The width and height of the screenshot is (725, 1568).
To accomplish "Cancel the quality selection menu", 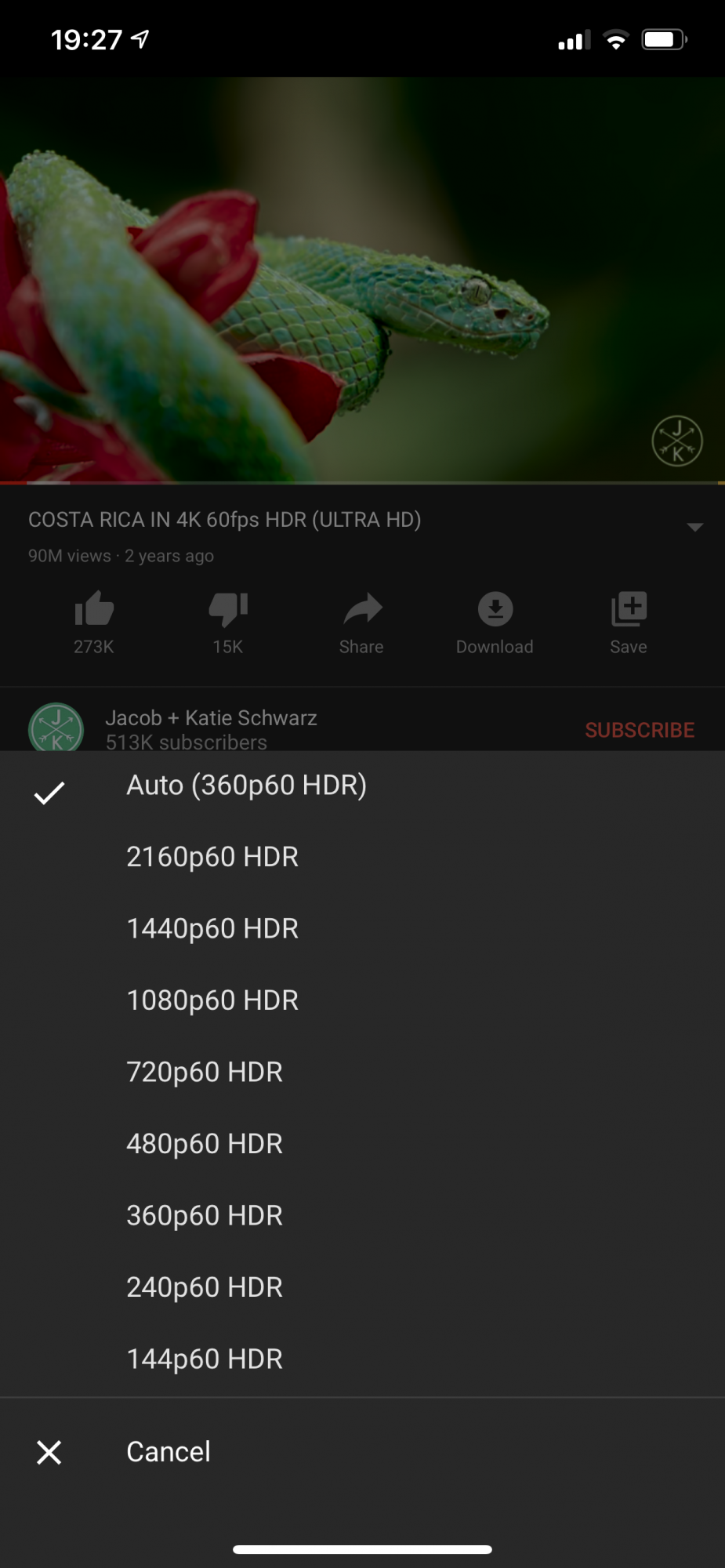I will pyautogui.click(x=362, y=1452).
